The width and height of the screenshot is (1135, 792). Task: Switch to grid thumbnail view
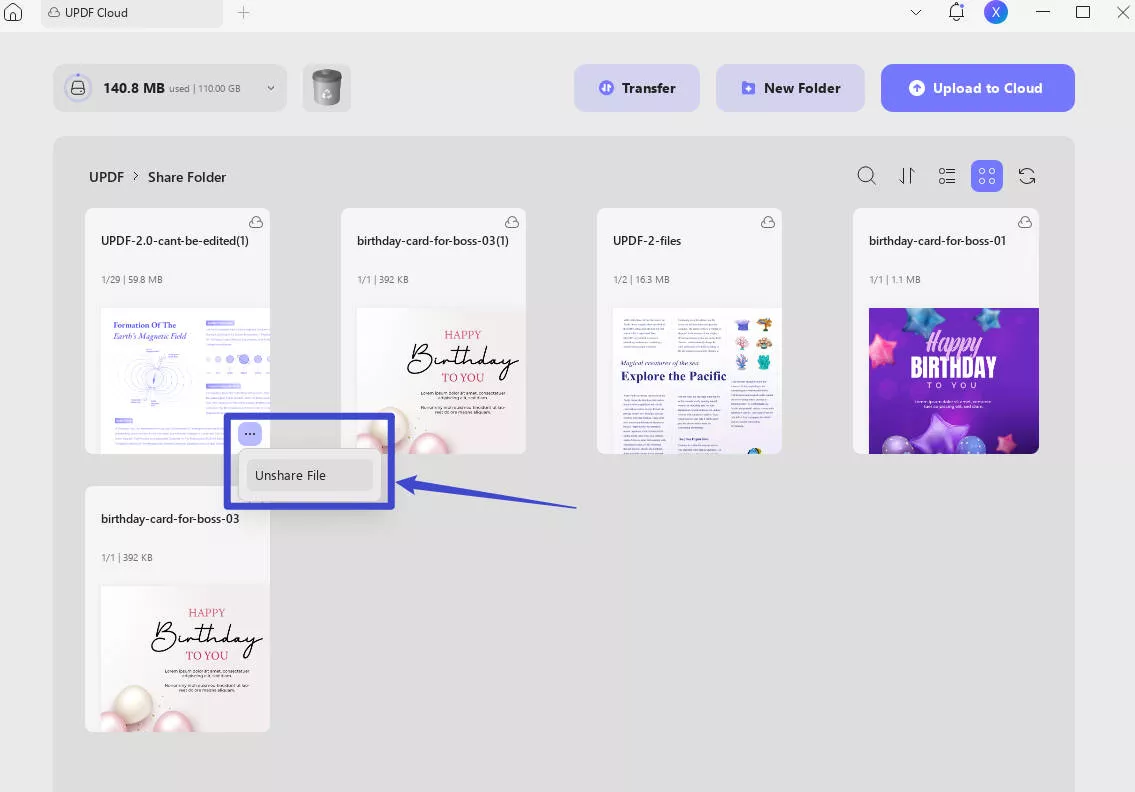coord(987,176)
